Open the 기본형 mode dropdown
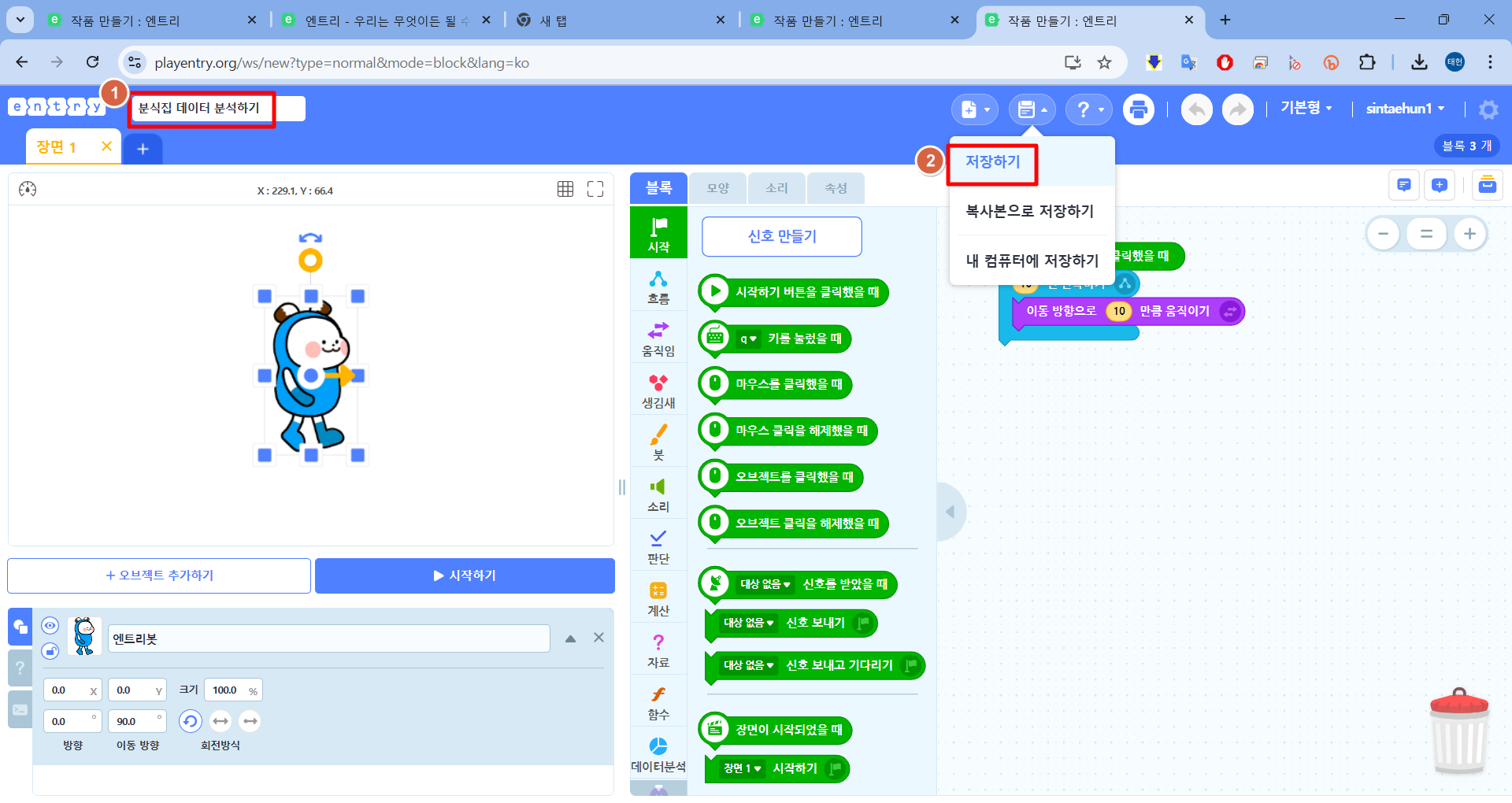 [x=1306, y=108]
